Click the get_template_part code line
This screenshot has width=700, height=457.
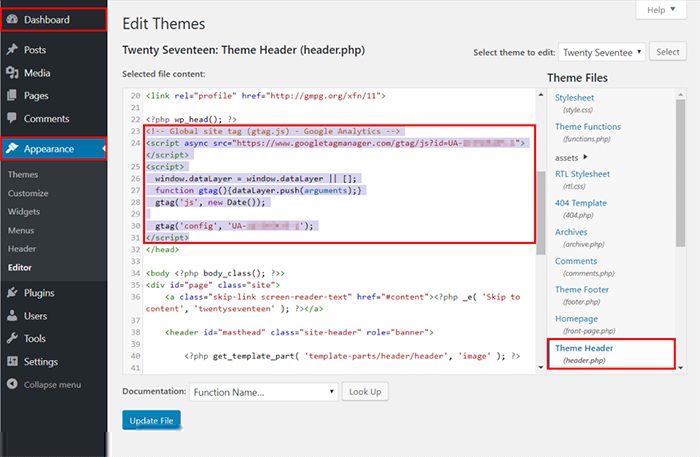click(x=352, y=356)
